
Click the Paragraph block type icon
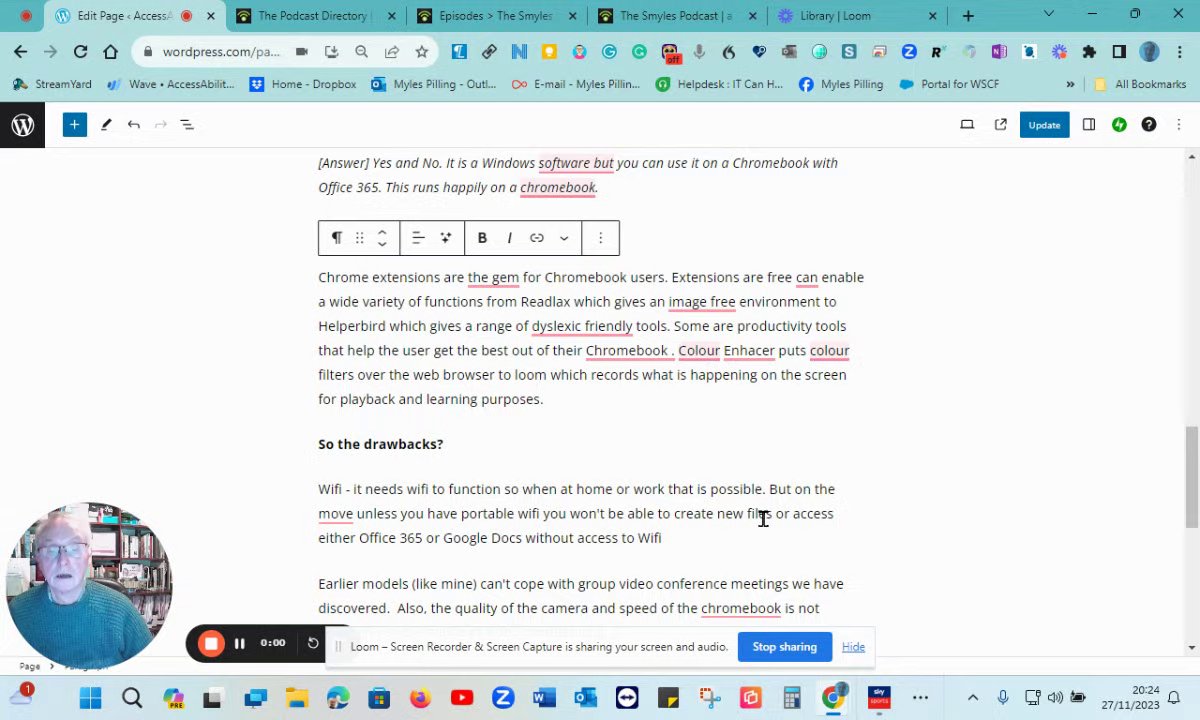click(x=336, y=238)
